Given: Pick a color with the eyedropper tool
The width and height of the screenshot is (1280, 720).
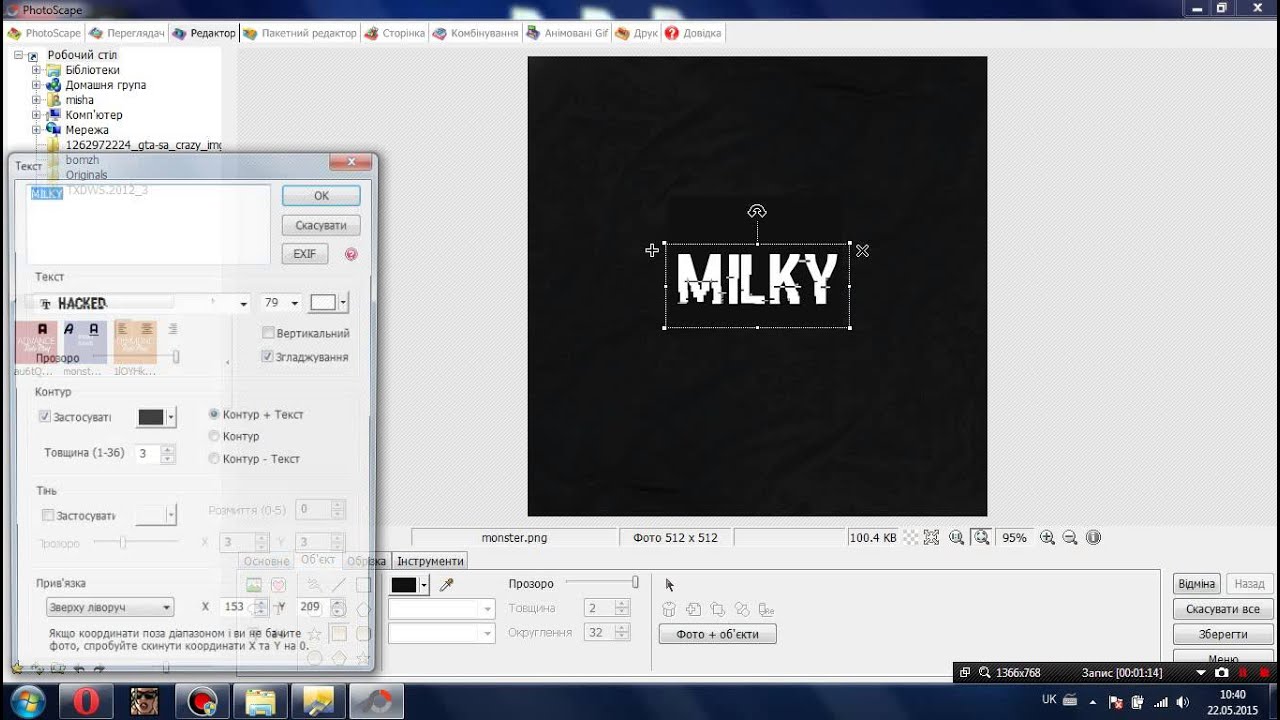Looking at the screenshot, I should tap(447, 585).
